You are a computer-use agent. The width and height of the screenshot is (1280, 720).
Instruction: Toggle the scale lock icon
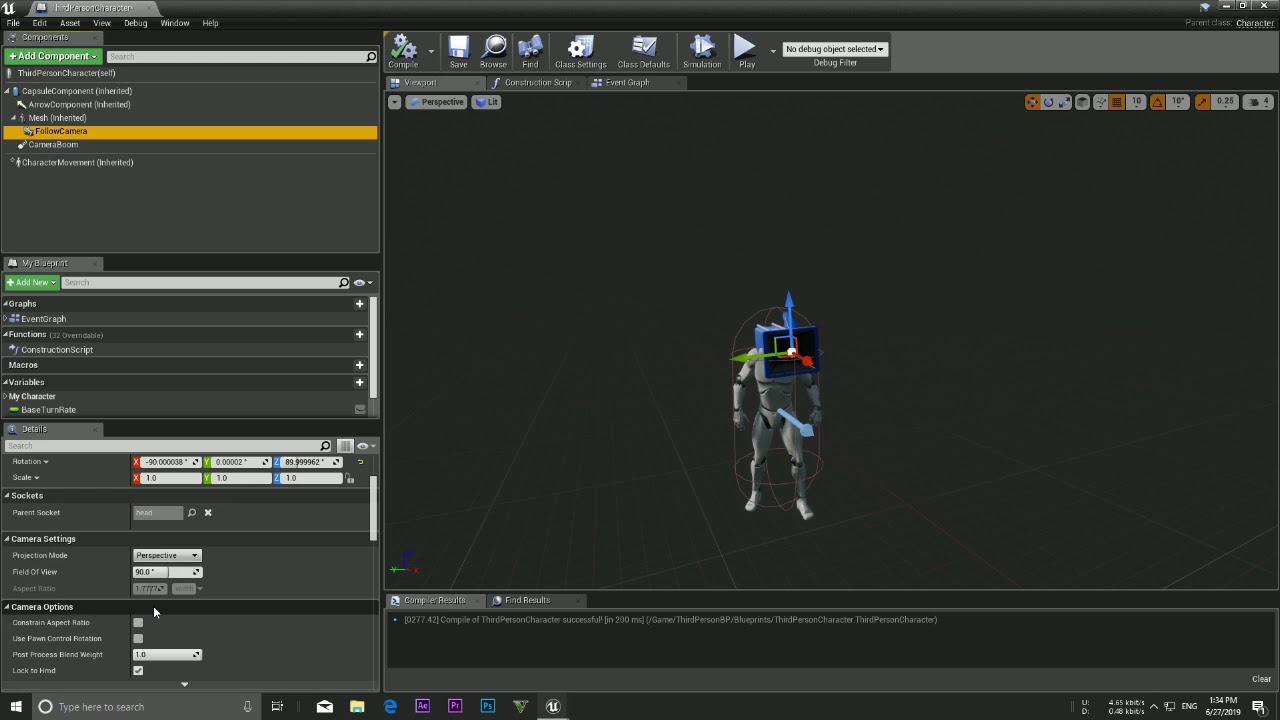[350, 479]
